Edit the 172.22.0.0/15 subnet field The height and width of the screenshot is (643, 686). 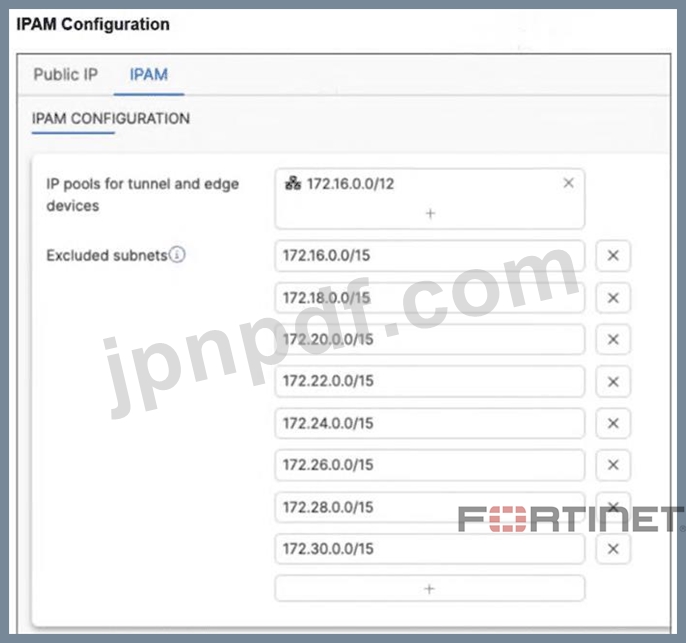coord(430,381)
